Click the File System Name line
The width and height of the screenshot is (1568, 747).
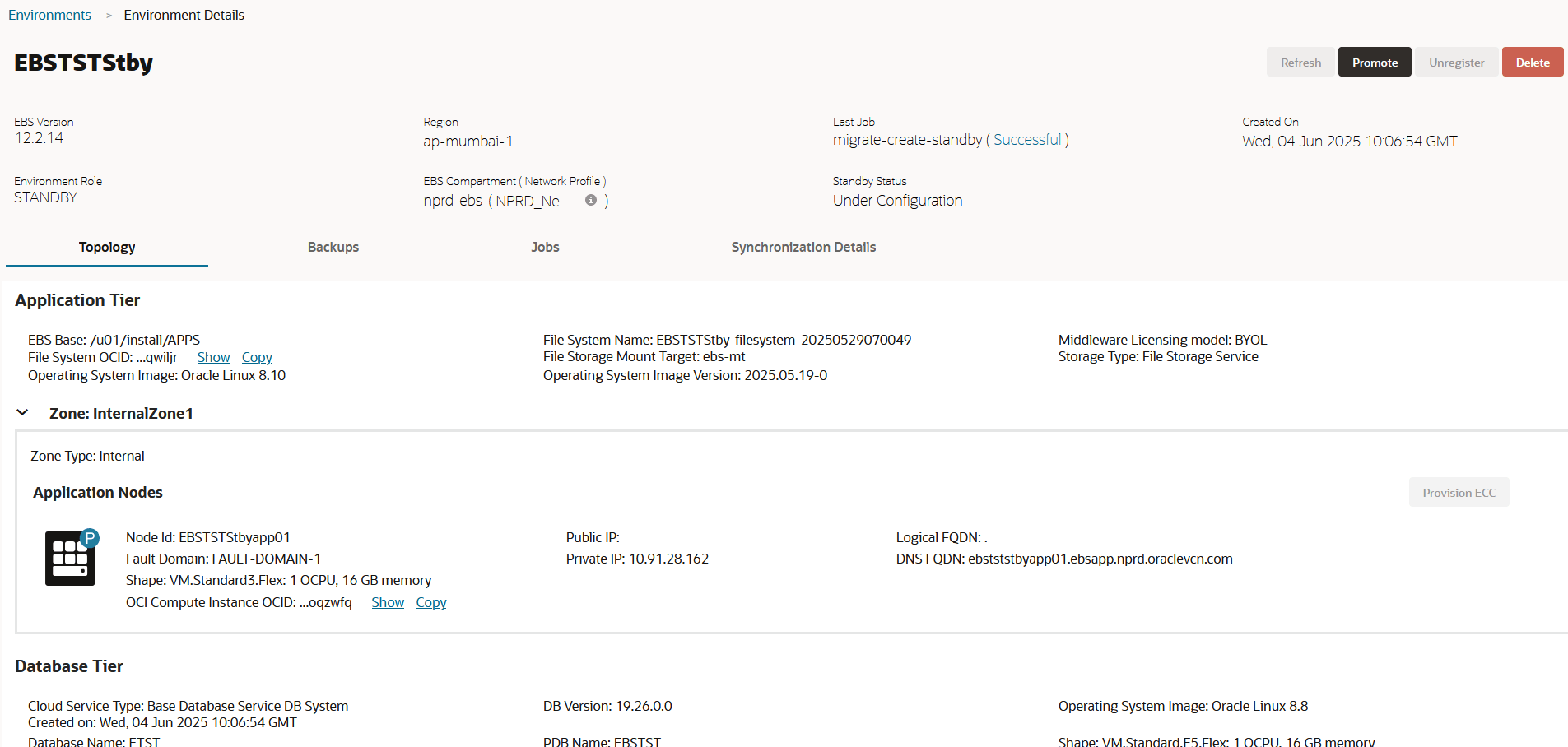pos(727,340)
